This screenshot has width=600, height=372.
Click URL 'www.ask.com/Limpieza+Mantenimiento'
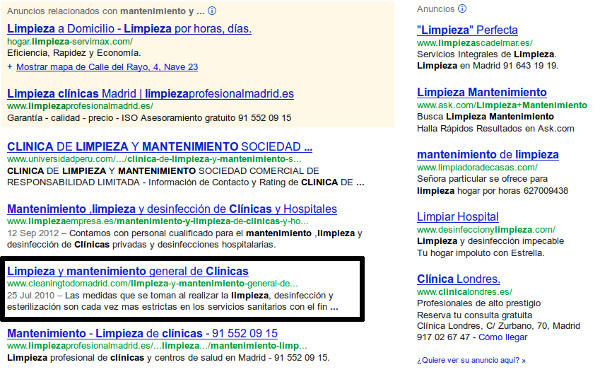click(502, 105)
